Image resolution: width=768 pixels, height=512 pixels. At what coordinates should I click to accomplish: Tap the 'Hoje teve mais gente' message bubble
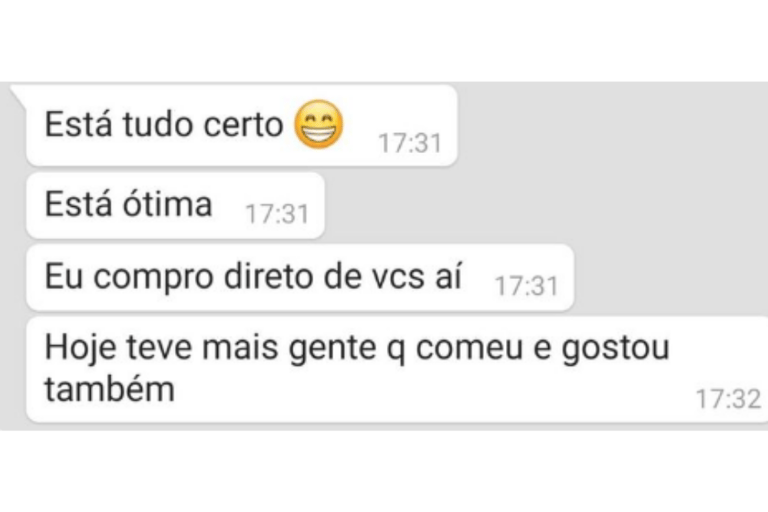pos(397,369)
